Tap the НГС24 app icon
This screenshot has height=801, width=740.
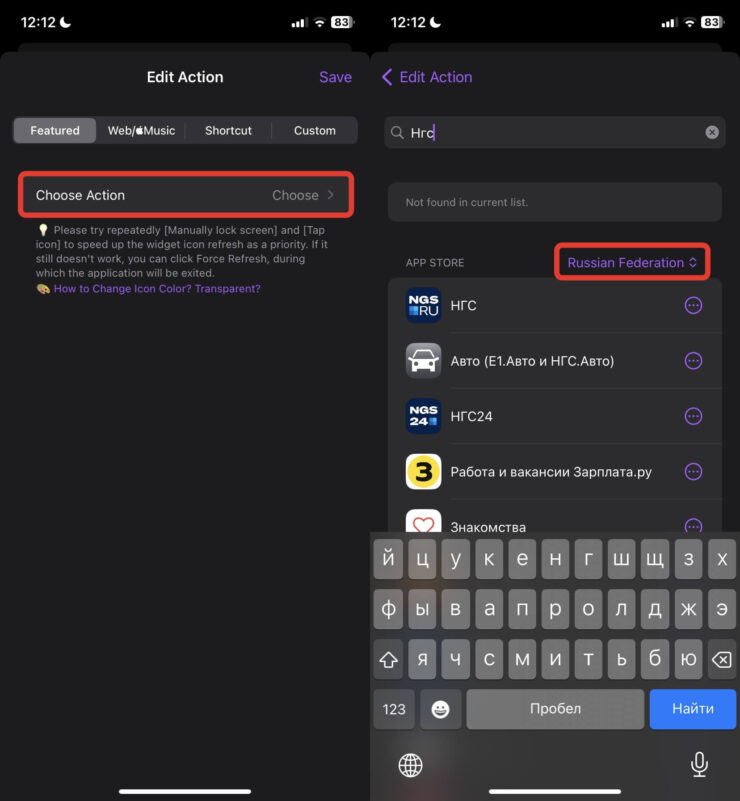tap(423, 416)
